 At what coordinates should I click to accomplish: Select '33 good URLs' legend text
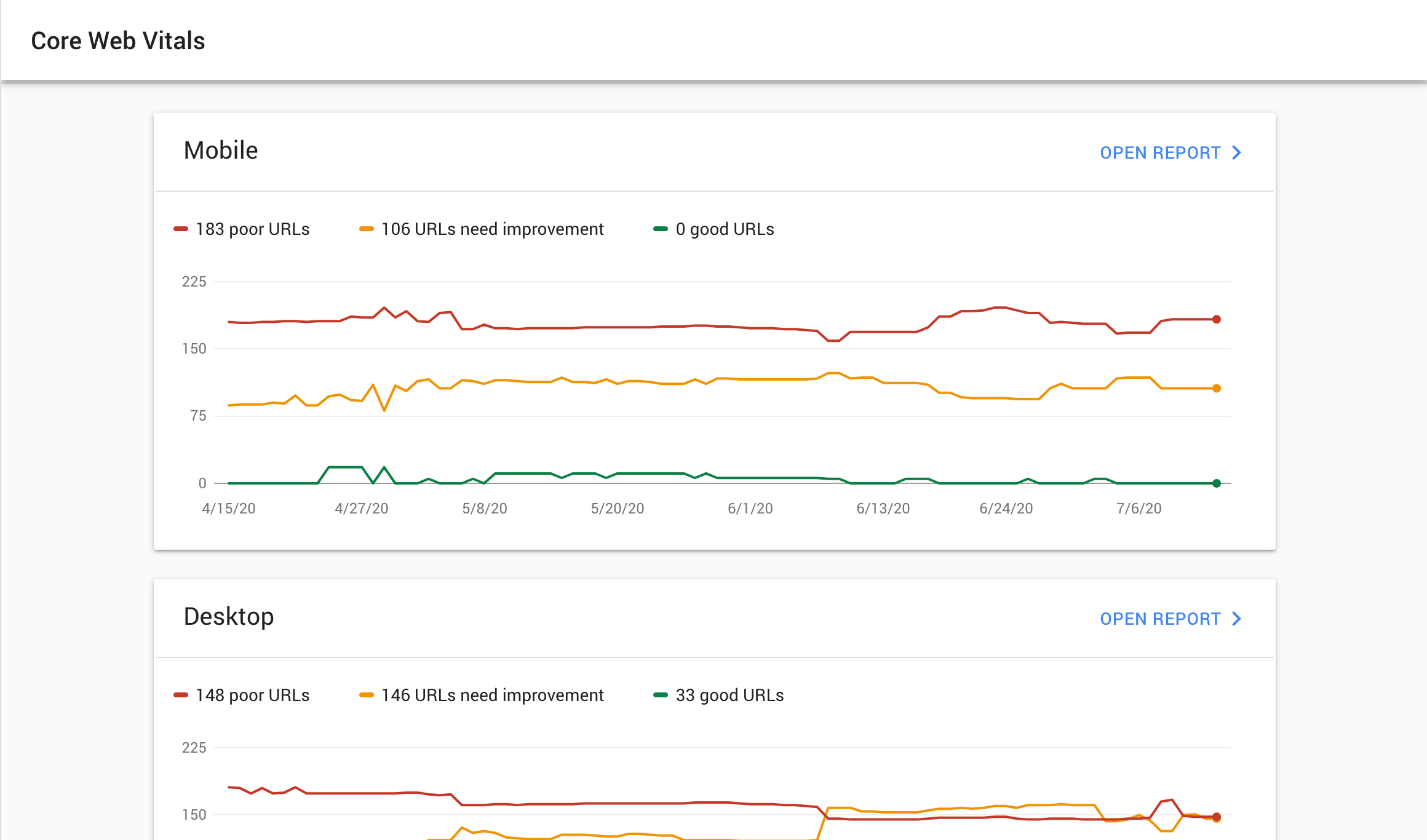729,695
